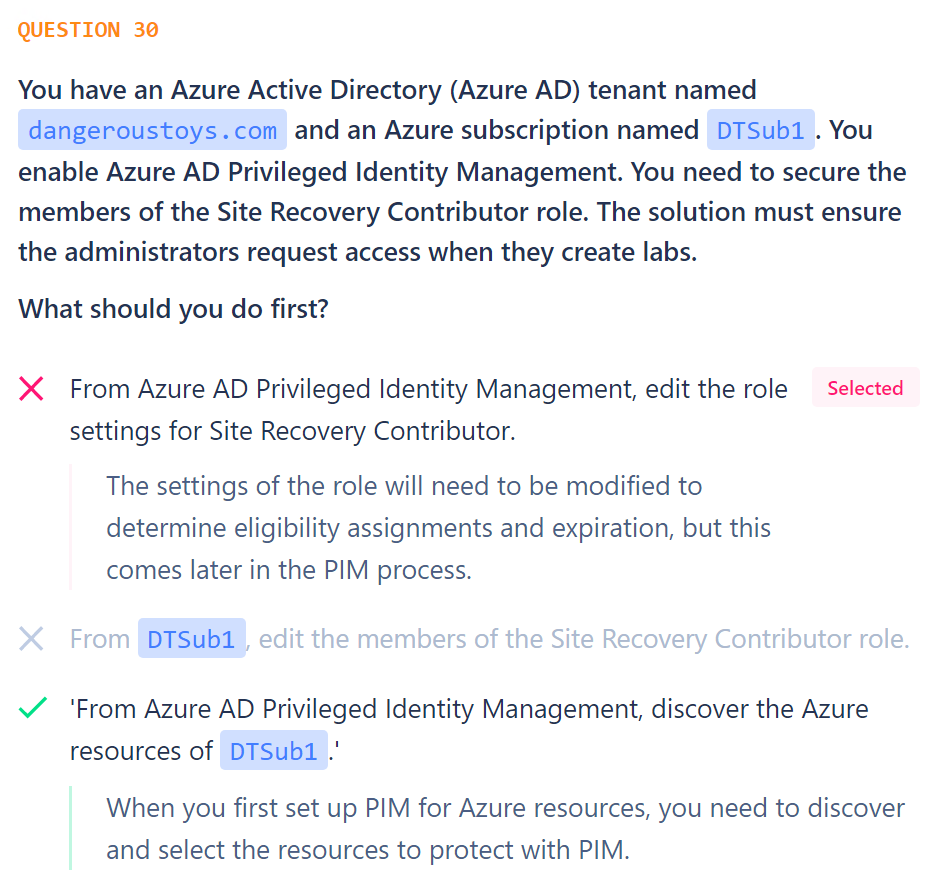Viewport: 934px width, 883px height.
Task: Click the QUESTION 30 heading
Action: tap(88, 30)
